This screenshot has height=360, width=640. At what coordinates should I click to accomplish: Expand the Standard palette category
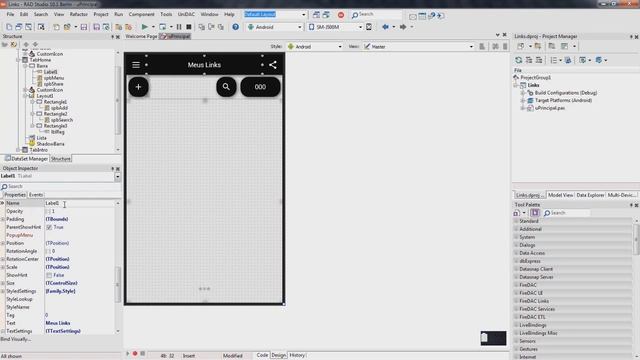516,221
